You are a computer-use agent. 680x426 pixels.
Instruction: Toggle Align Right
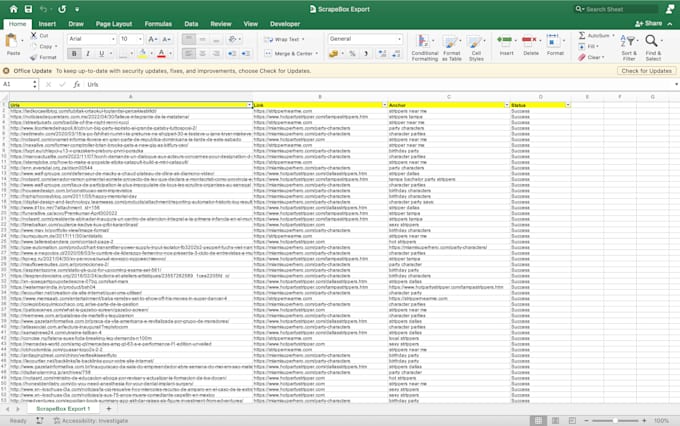coord(216,53)
